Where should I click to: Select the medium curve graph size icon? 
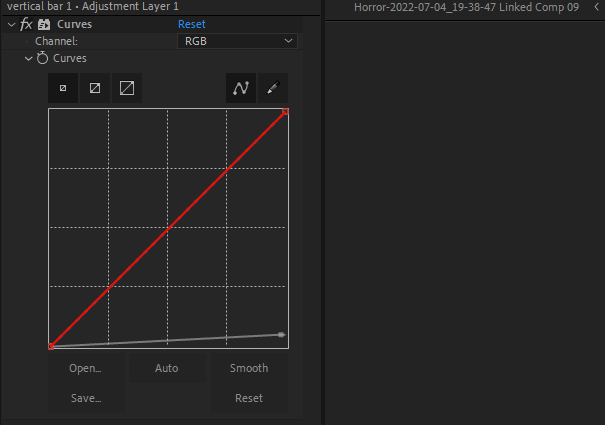(95, 88)
